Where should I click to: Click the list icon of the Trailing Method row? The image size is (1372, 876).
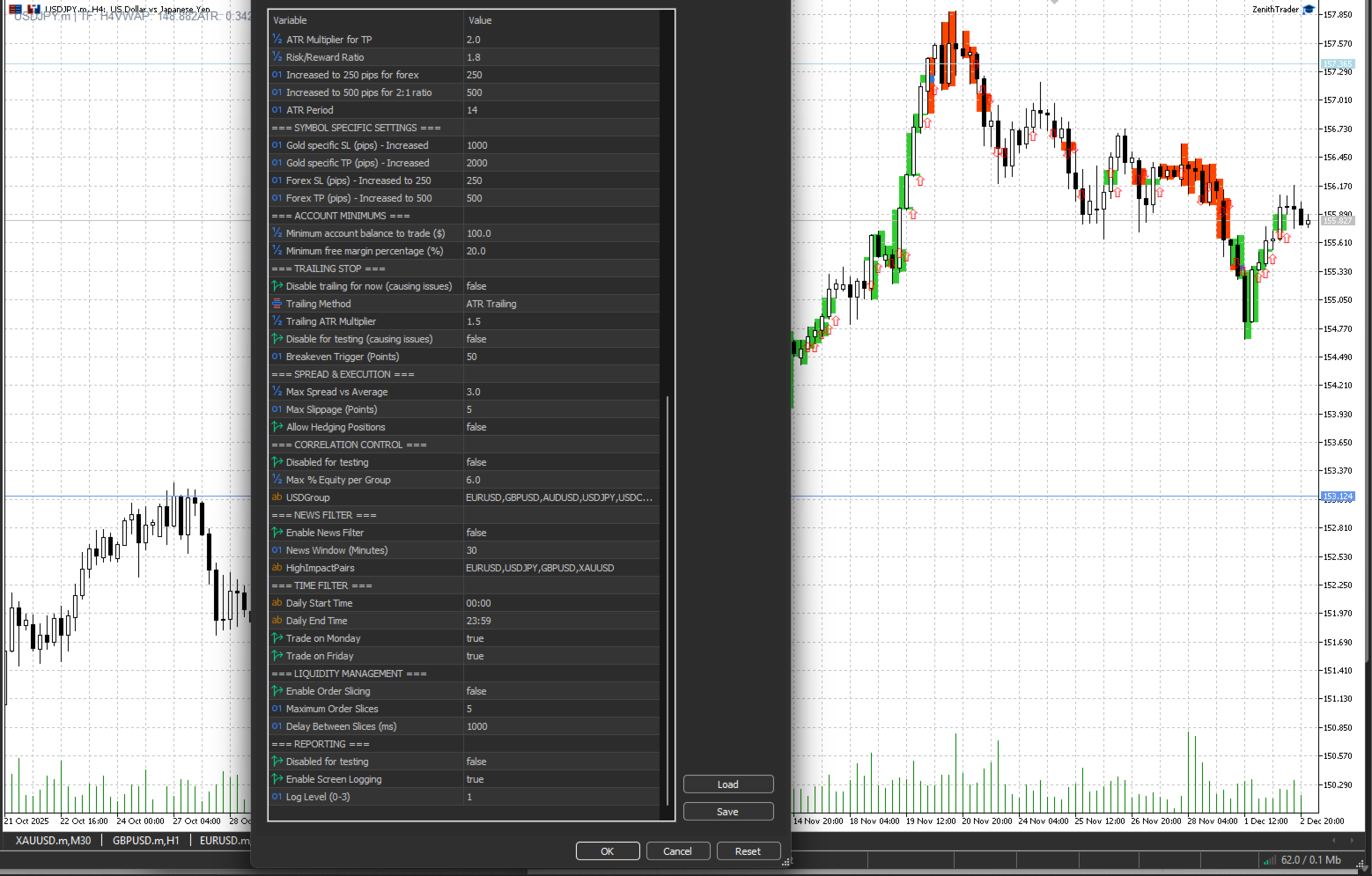pos(277,304)
